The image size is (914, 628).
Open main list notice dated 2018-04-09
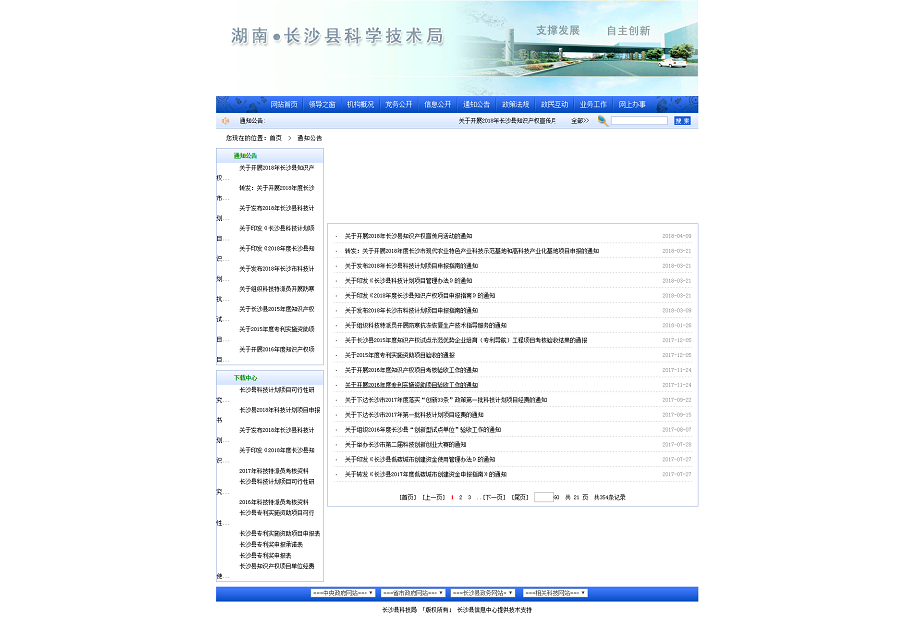(408, 236)
